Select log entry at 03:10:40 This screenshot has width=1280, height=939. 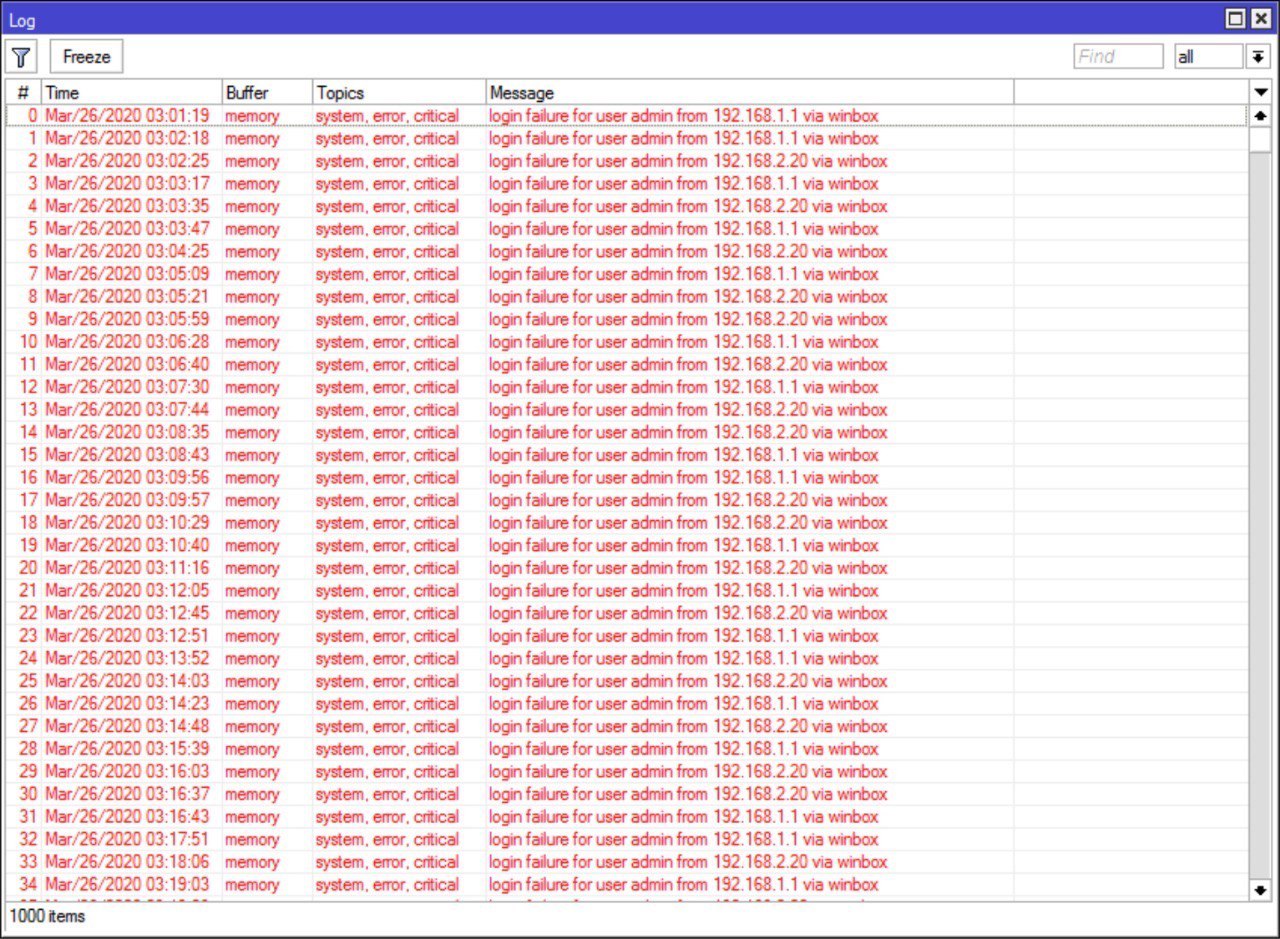coord(627,545)
